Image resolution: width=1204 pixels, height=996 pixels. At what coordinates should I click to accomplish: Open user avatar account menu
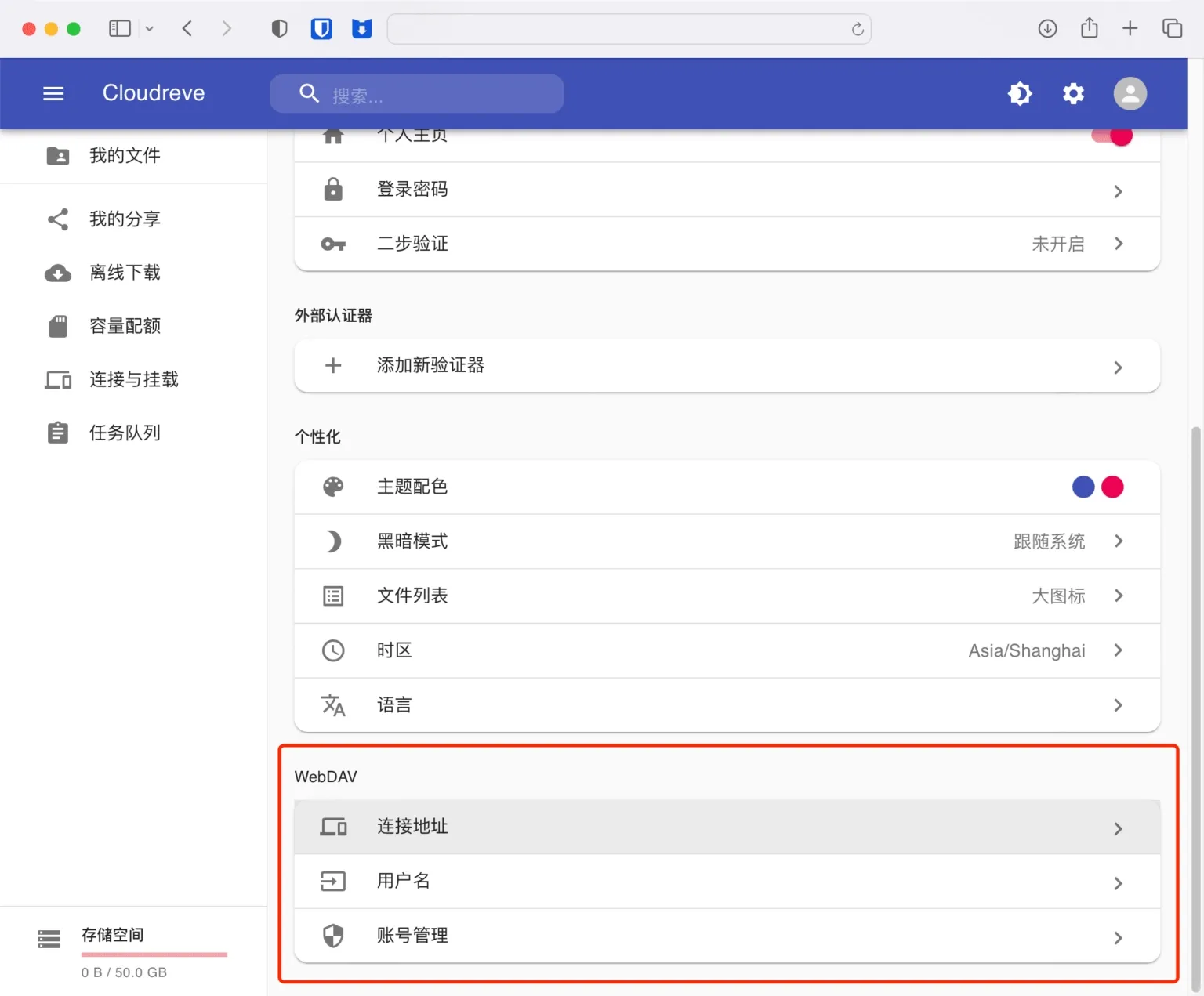pyautogui.click(x=1130, y=94)
